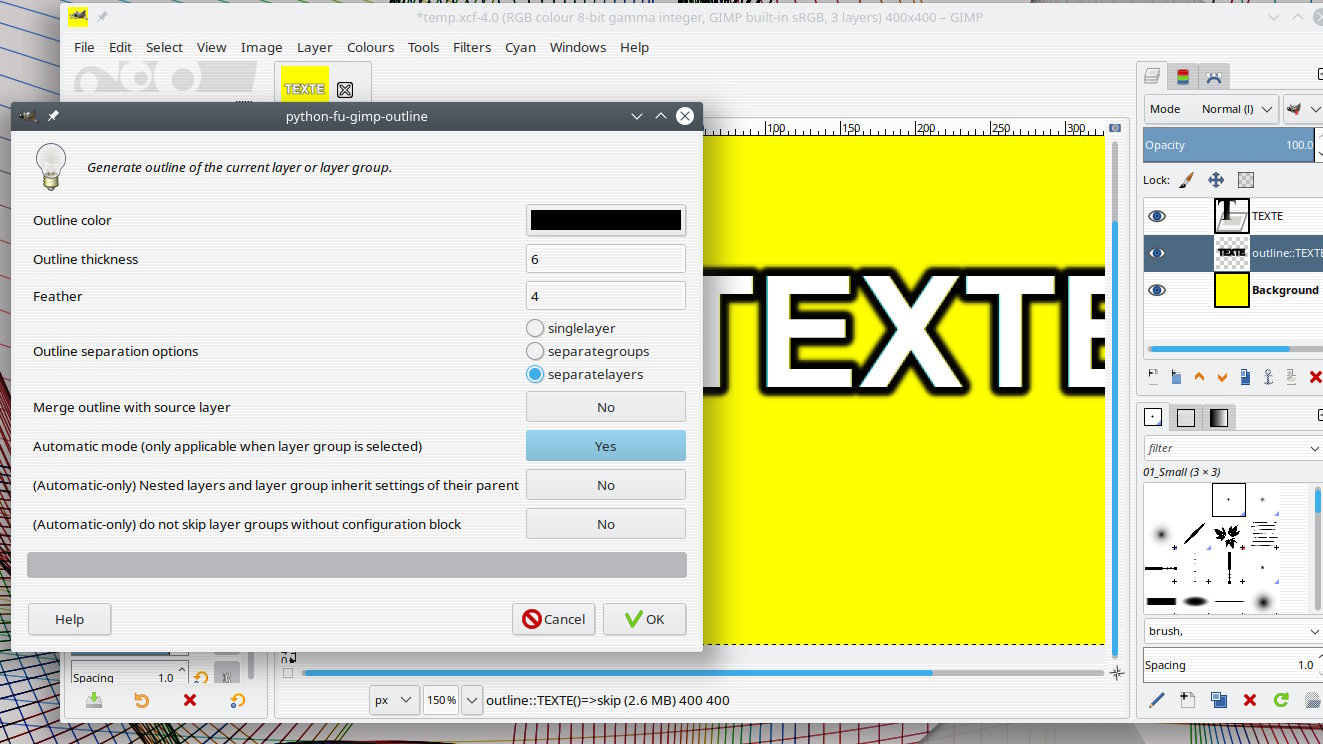Refresh the brushes list

pos(1280,700)
